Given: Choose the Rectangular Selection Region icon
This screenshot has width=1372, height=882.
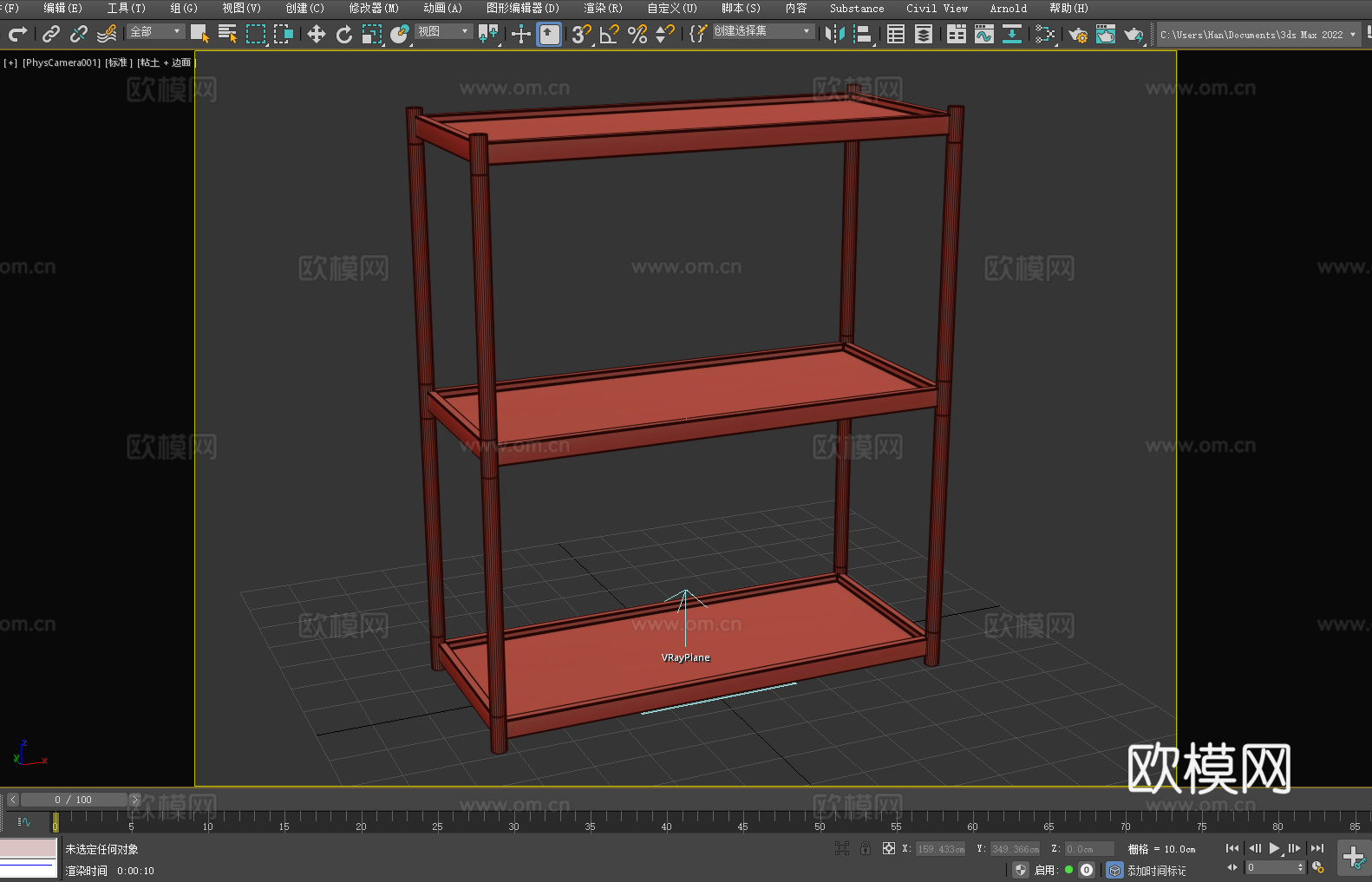Looking at the screenshot, I should pos(256,34).
